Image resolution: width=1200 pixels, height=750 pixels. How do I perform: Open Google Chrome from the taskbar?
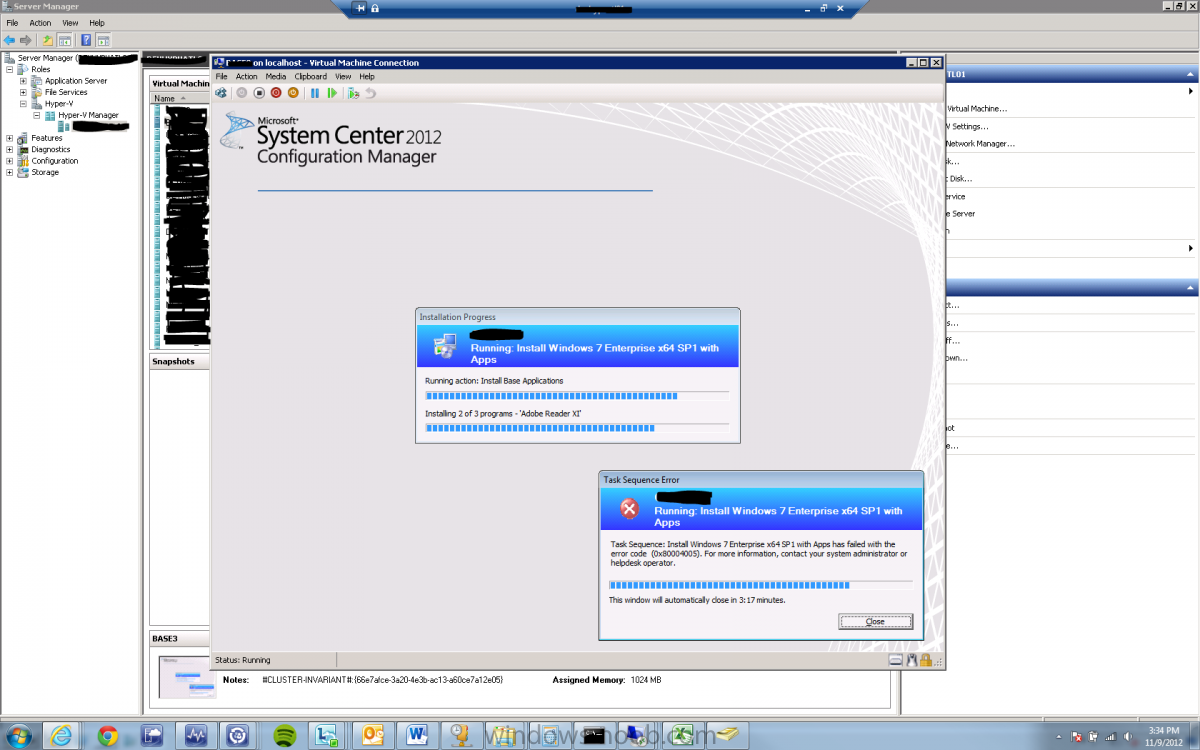tap(108, 736)
